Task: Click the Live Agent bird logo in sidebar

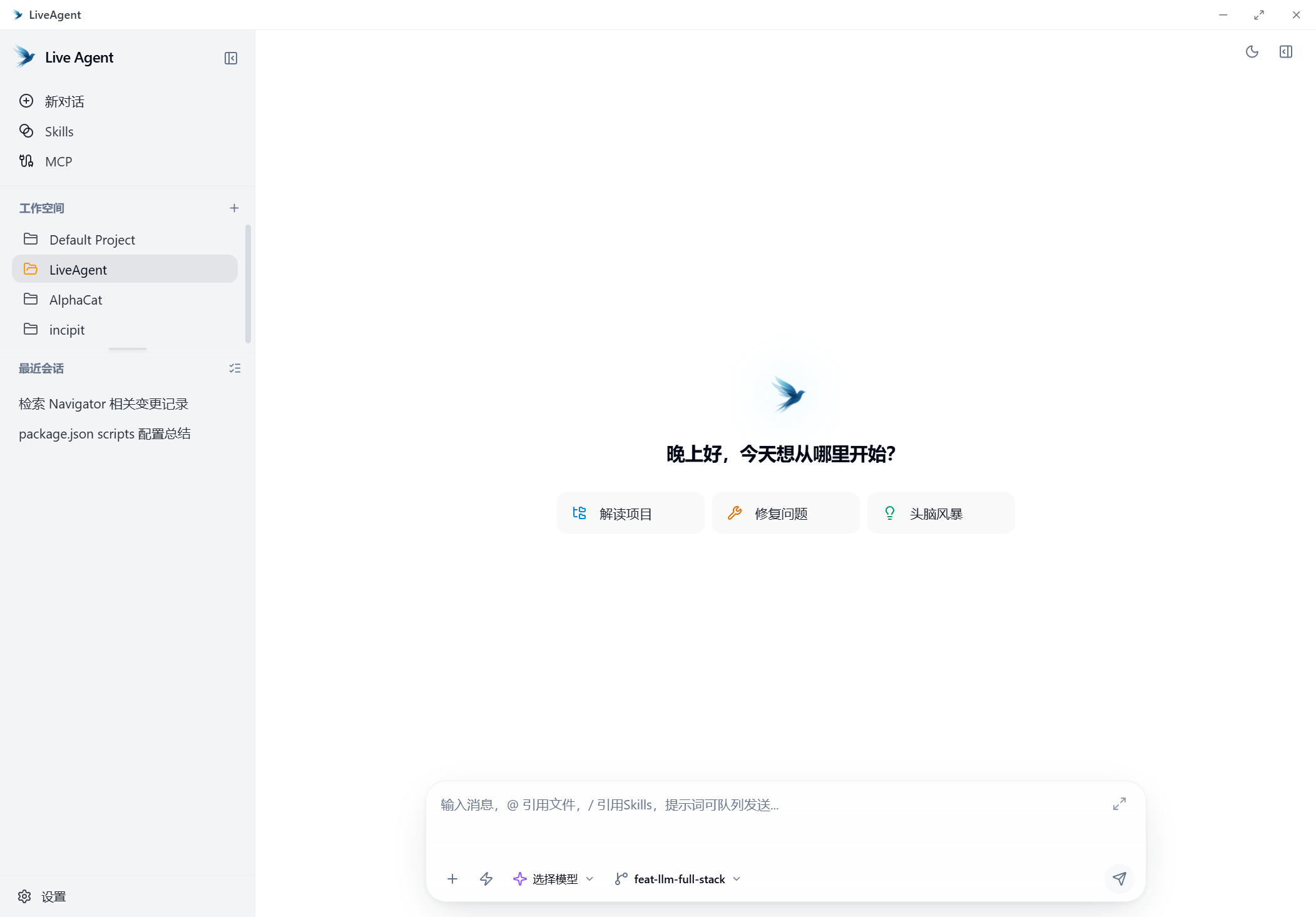Action: 24,56
